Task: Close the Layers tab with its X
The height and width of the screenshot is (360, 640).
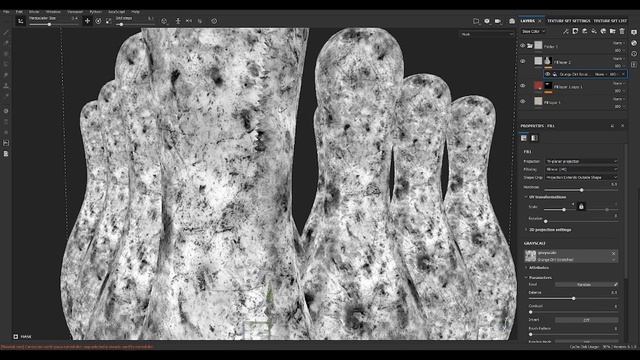Action: point(540,20)
